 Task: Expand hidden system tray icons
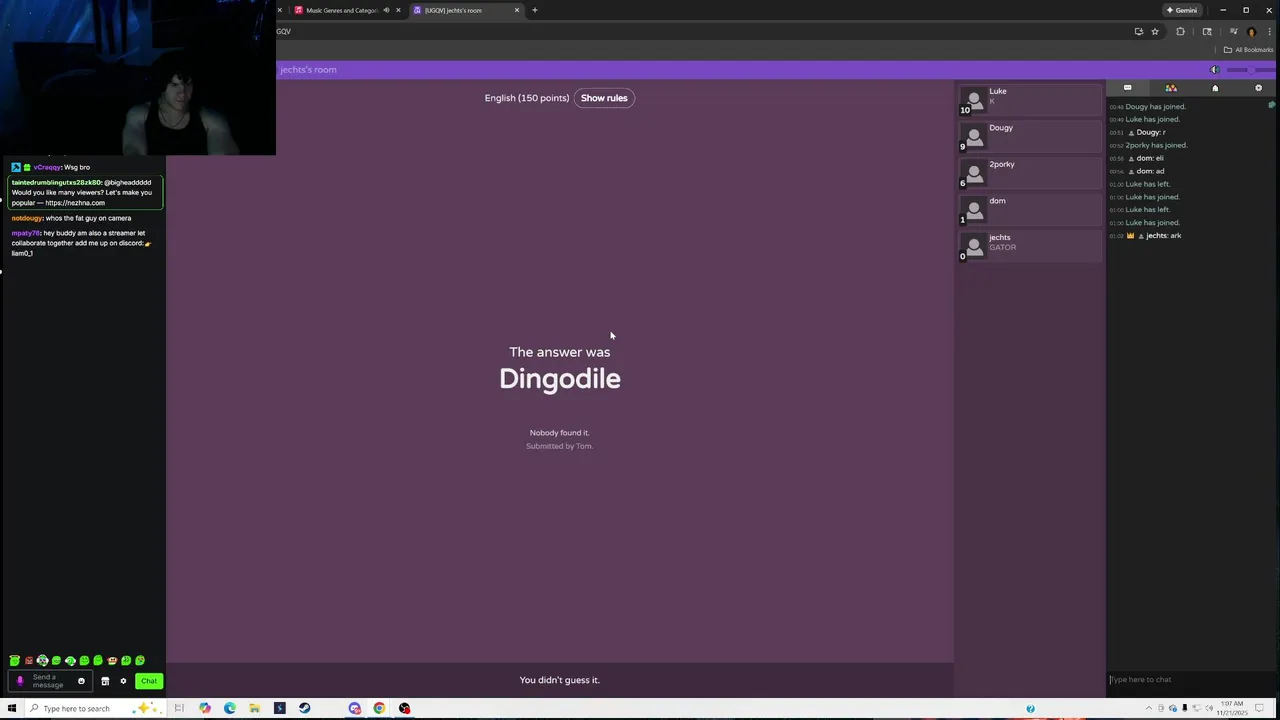(1149, 708)
